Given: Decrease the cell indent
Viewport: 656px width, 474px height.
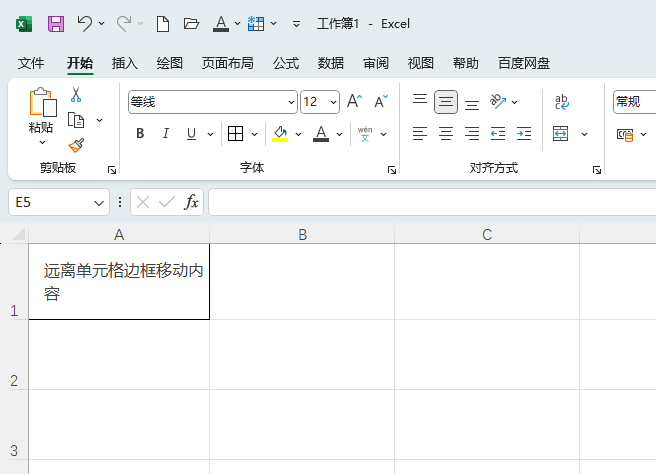Looking at the screenshot, I should pyautogui.click(x=498, y=134).
